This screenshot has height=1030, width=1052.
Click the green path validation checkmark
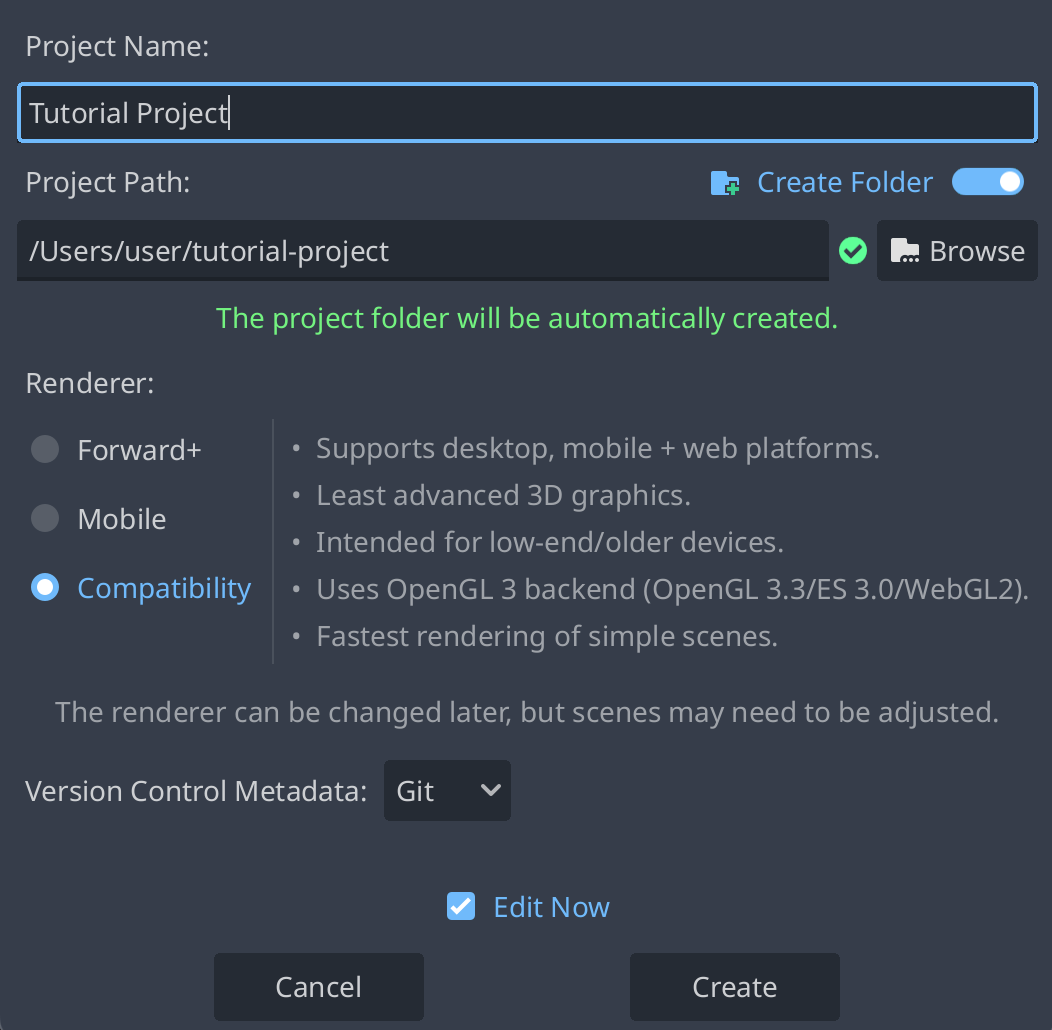(853, 250)
